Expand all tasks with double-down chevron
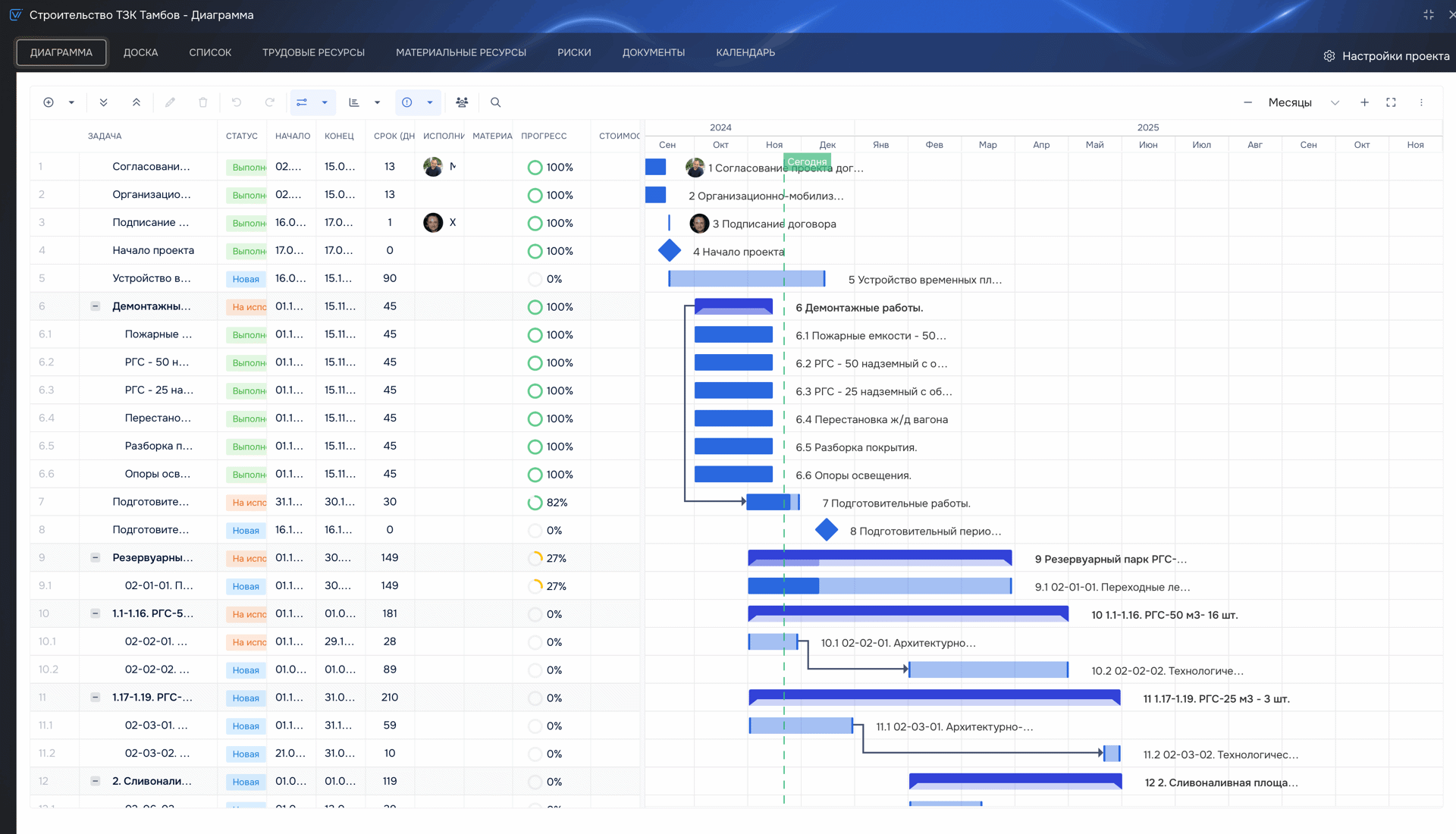 click(x=104, y=102)
